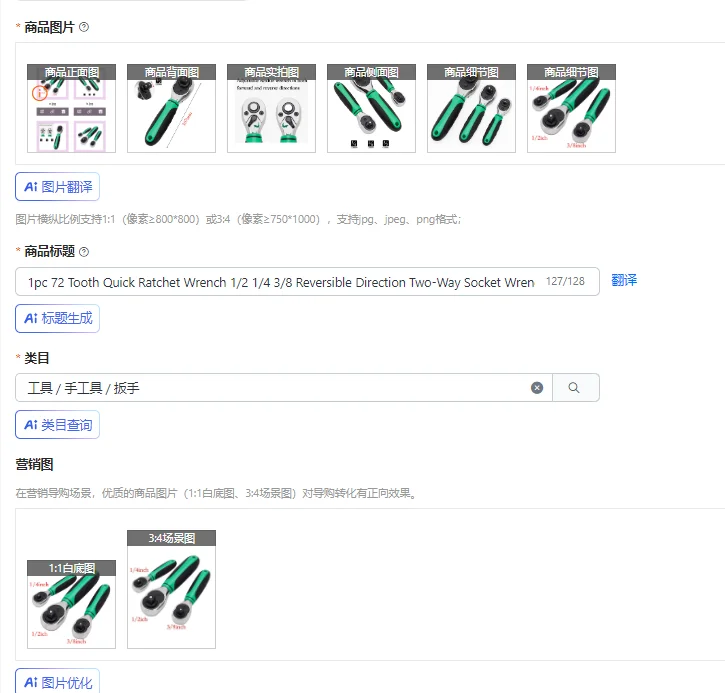Open the 1:1白底图 marketing image
The height and width of the screenshot is (693, 725).
pos(72,604)
